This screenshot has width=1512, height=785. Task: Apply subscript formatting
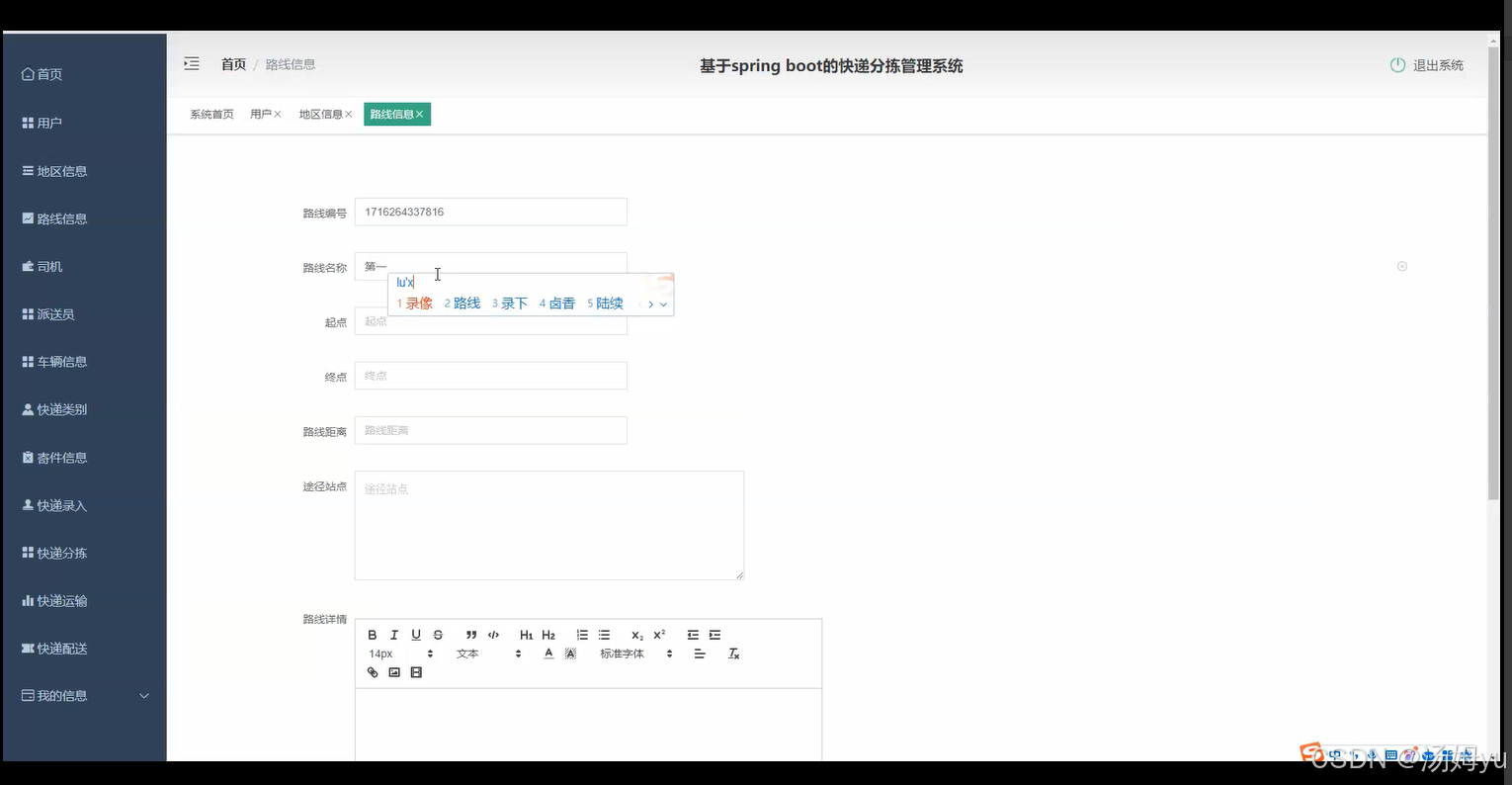point(637,635)
